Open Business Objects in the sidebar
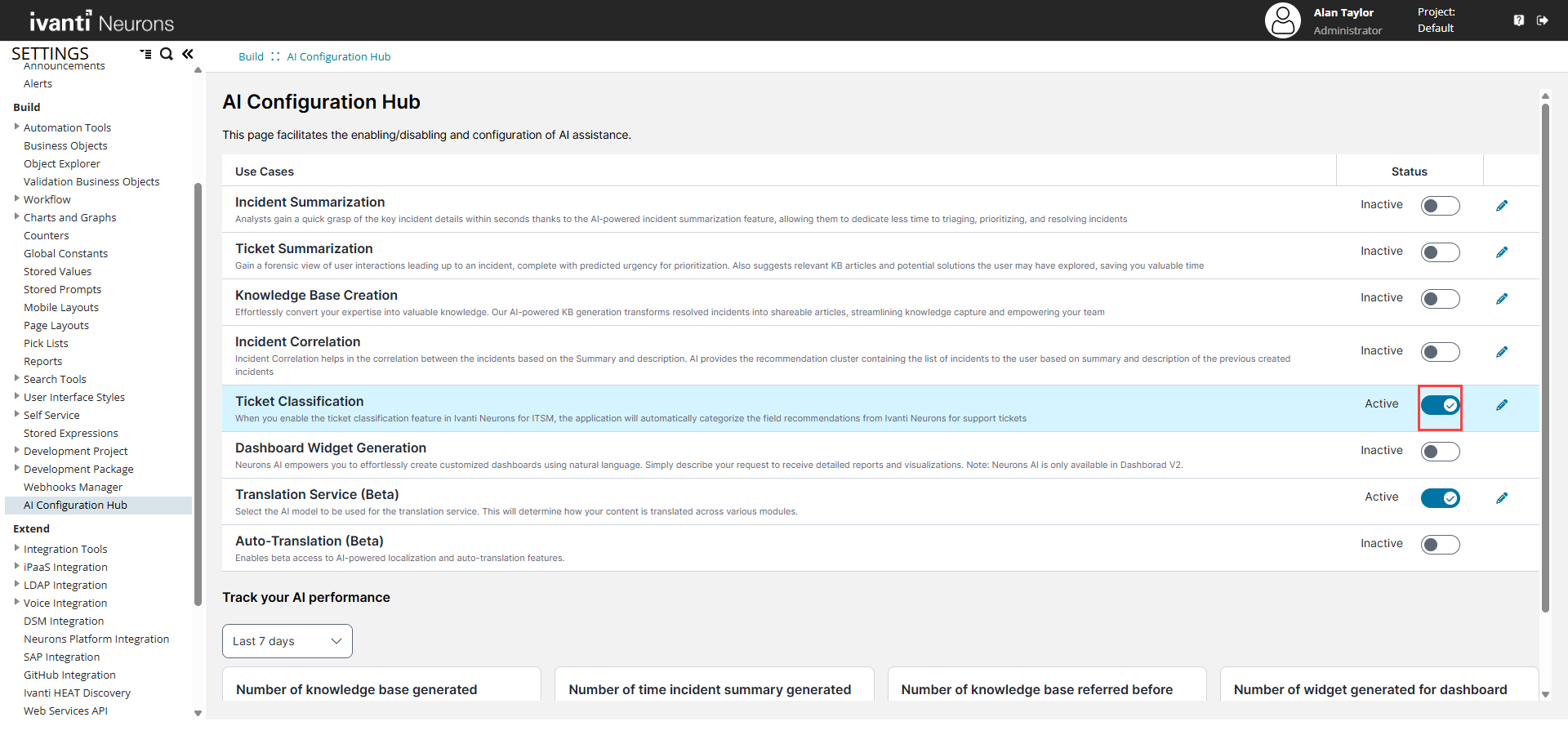The image size is (1568, 744). coord(65,146)
